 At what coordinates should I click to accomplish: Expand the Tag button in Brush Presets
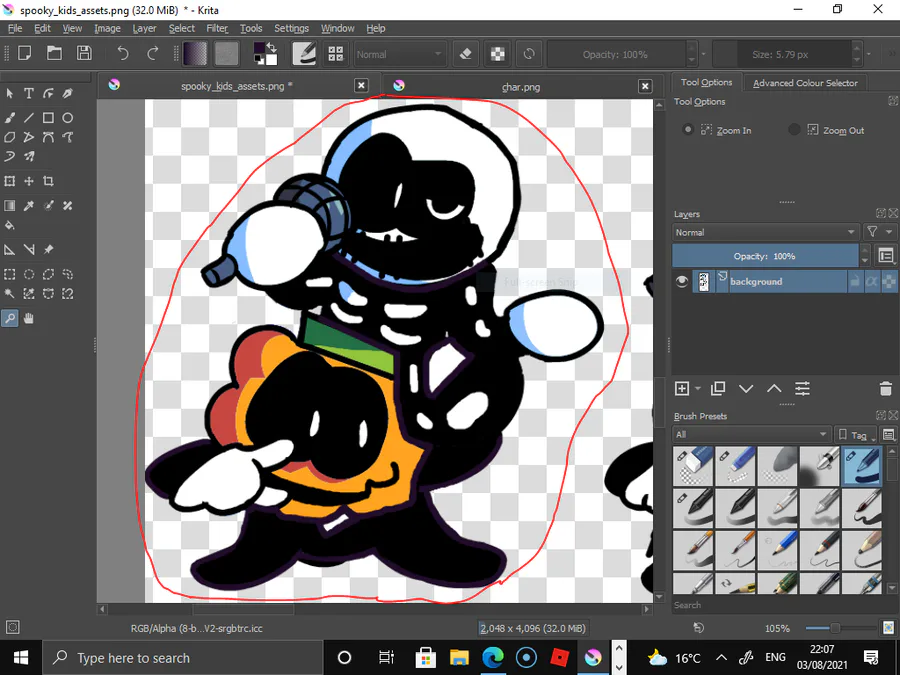[855, 435]
